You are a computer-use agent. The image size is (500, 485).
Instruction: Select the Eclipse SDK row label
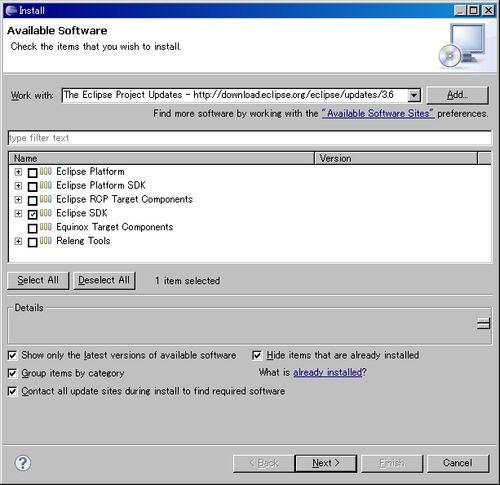pos(82,213)
